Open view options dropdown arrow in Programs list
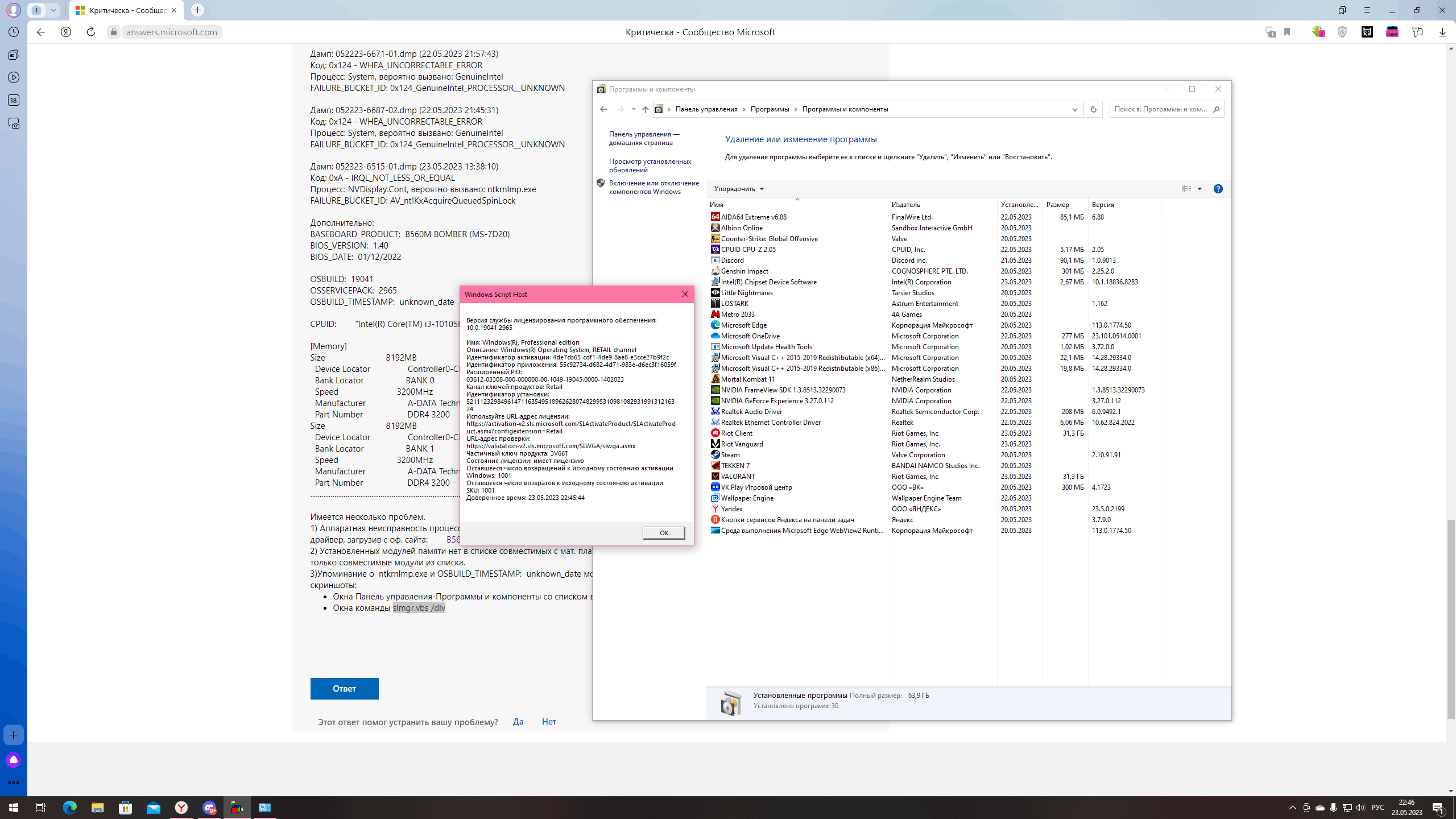 pyautogui.click(x=1199, y=189)
